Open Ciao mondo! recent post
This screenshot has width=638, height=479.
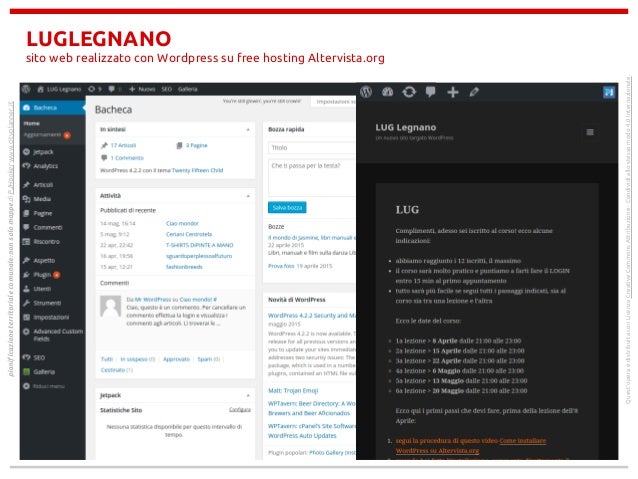[182, 223]
